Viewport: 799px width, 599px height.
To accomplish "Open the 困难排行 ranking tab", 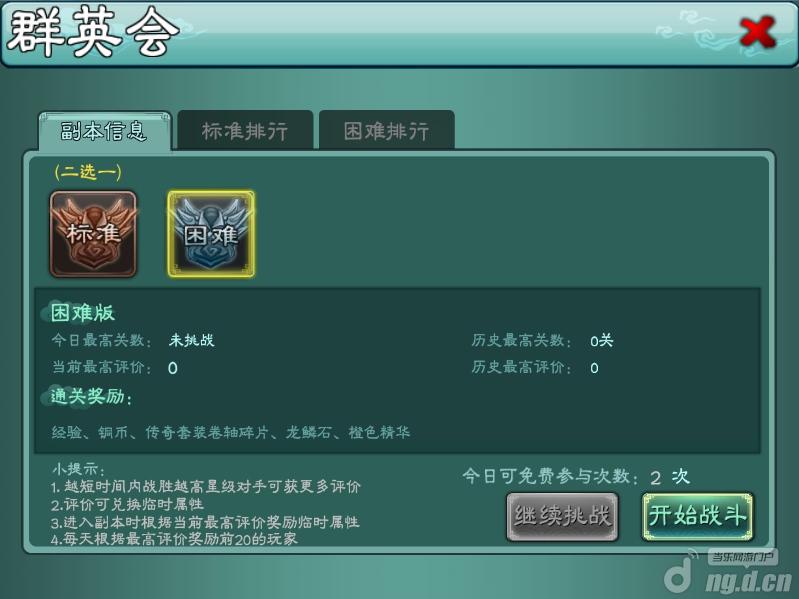I will pos(387,130).
